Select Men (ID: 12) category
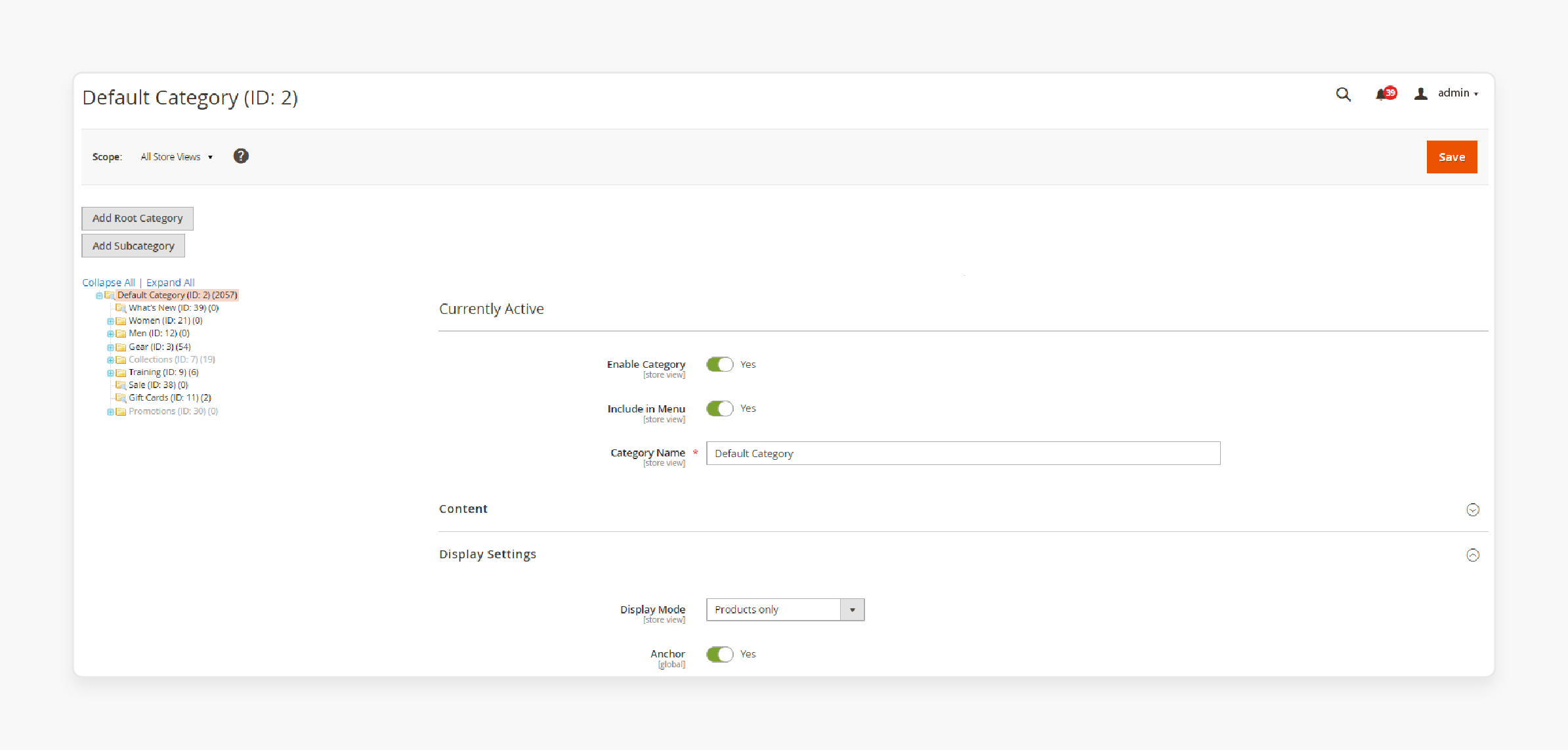The height and width of the screenshot is (752, 1568). coord(159,334)
